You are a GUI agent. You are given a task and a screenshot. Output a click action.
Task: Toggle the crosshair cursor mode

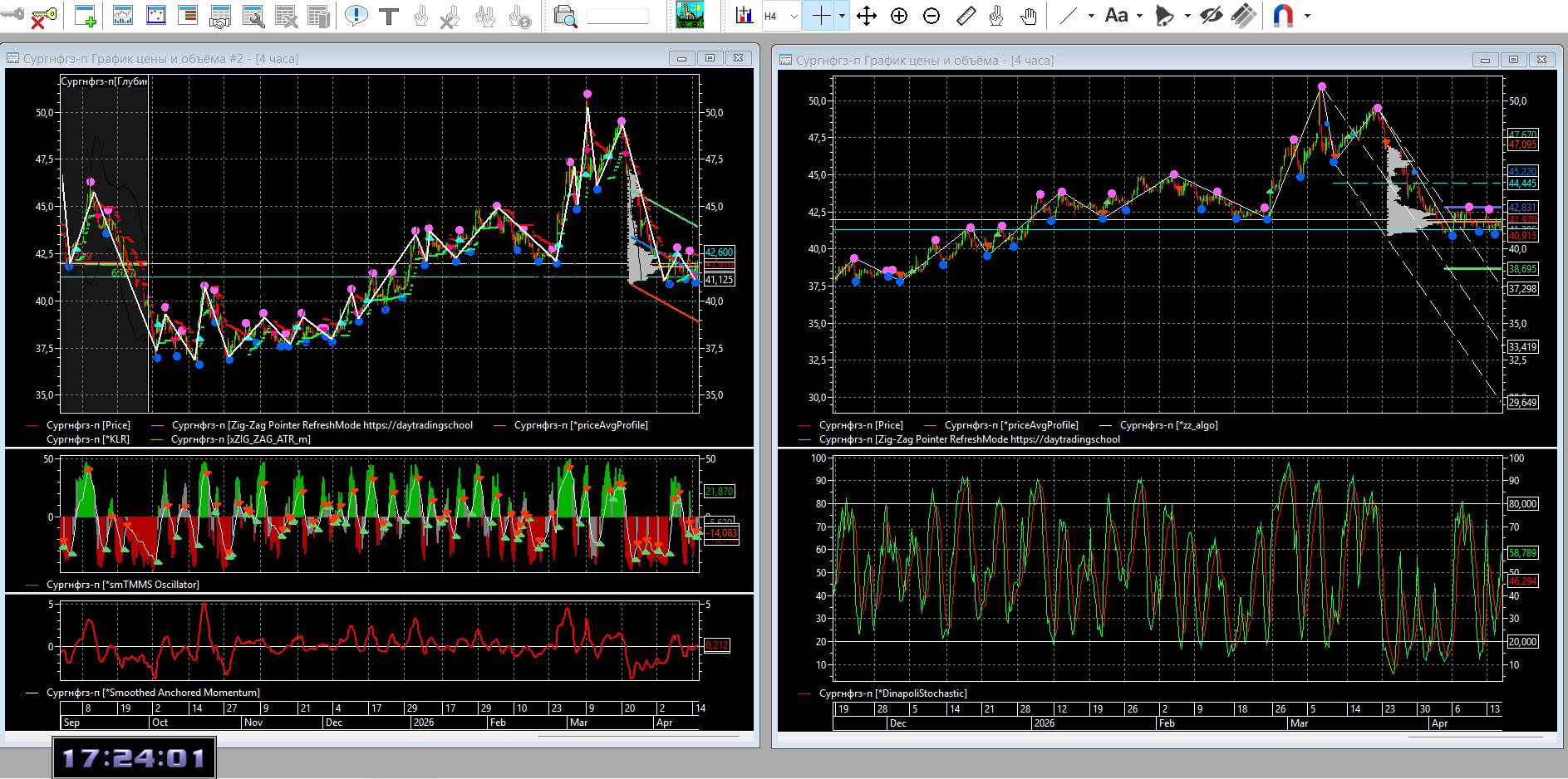tap(820, 16)
